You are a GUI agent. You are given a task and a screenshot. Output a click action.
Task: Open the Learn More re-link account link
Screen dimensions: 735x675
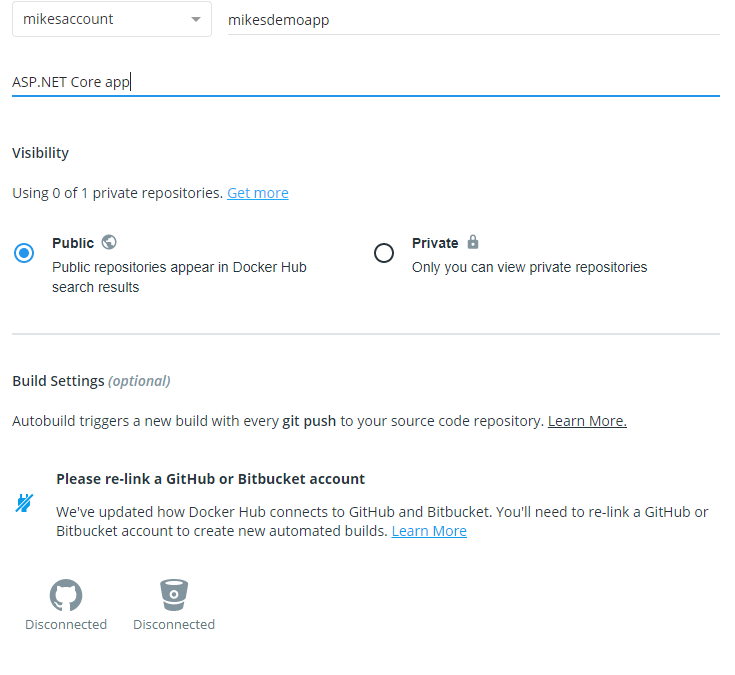tap(429, 531)
